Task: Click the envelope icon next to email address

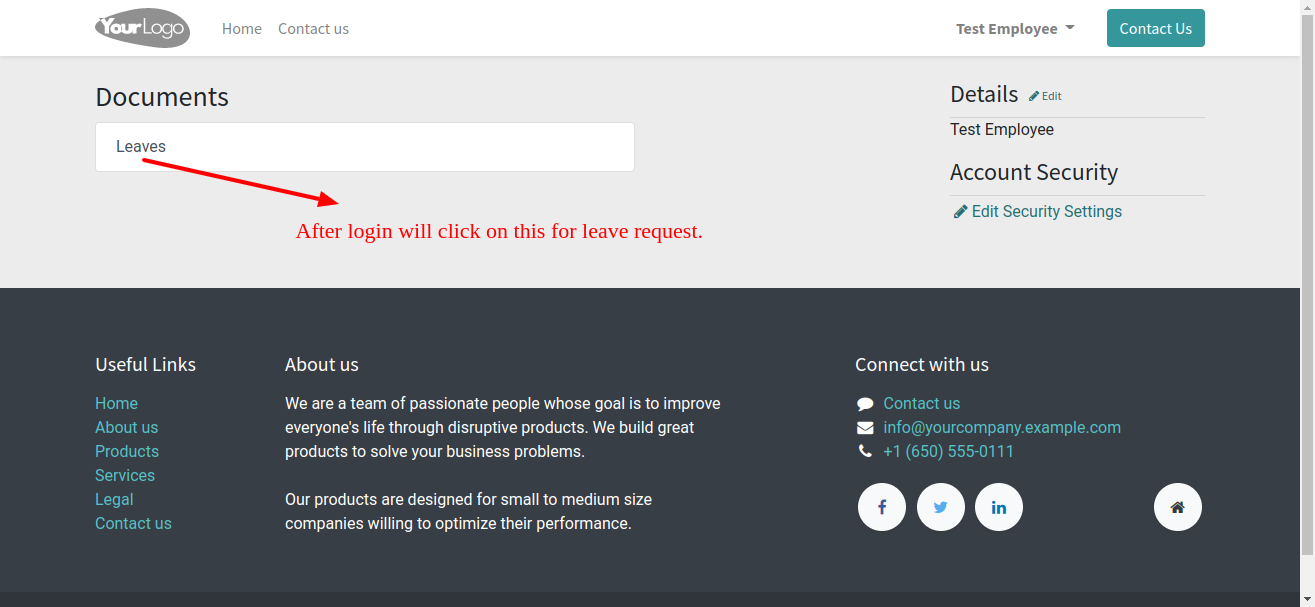Action: point(865,428)
